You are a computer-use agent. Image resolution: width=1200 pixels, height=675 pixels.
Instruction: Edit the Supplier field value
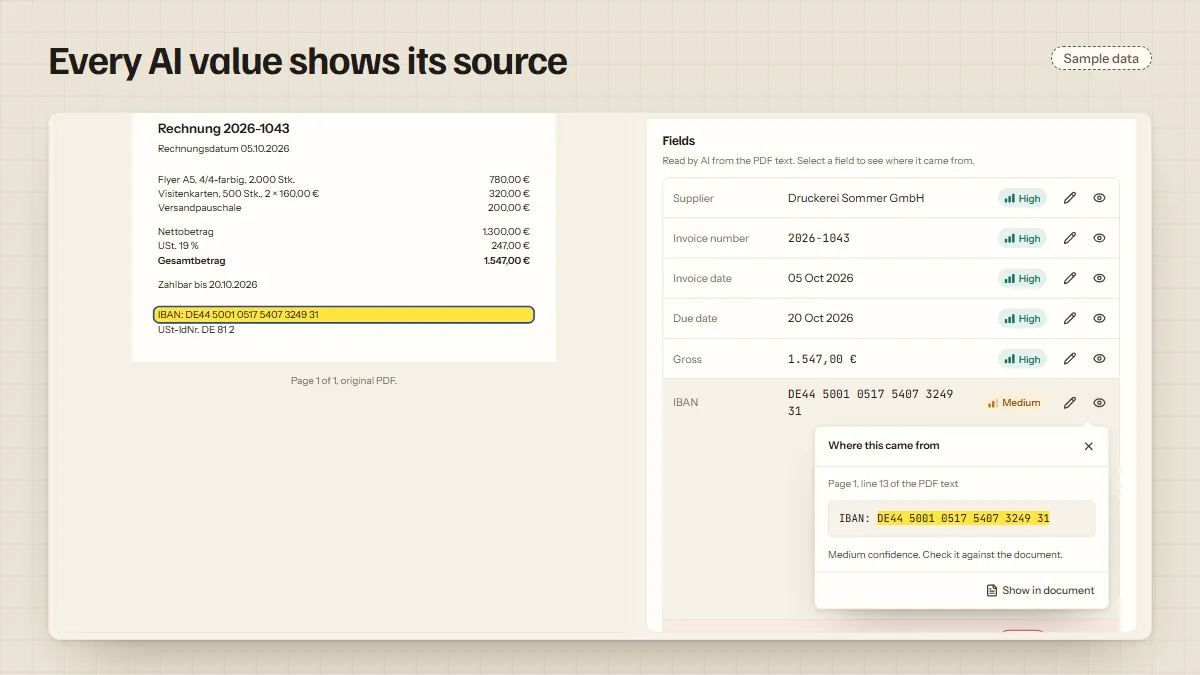pyautogui.click(x=1070, y=198)
